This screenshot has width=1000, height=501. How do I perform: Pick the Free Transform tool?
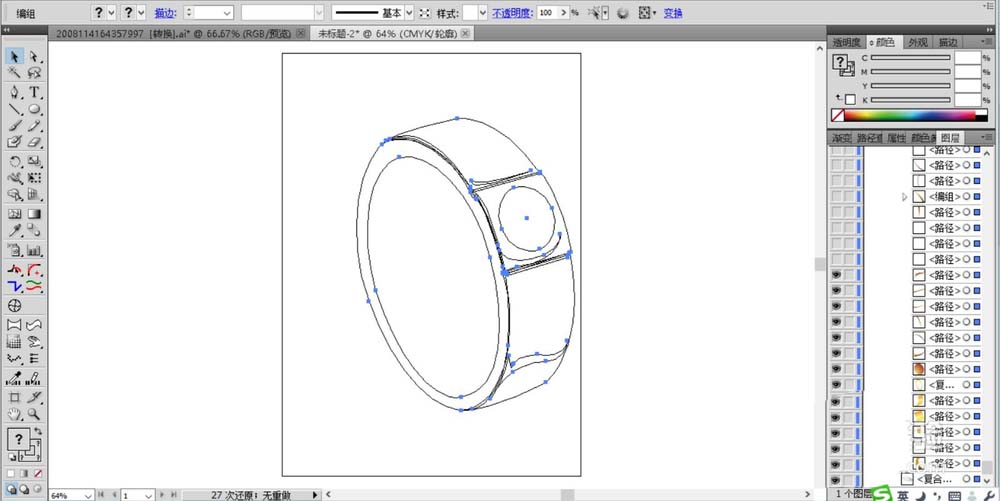pos(34,178)
